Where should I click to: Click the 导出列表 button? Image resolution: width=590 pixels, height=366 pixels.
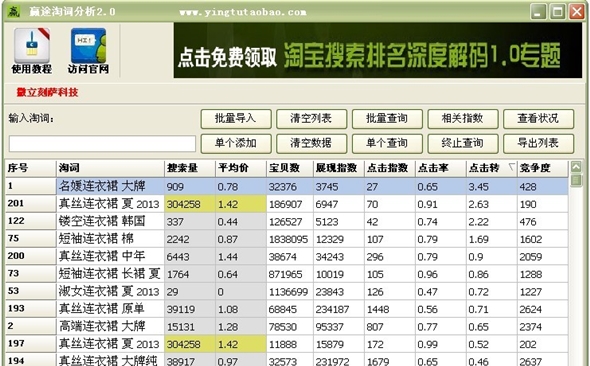pos(538,144)
